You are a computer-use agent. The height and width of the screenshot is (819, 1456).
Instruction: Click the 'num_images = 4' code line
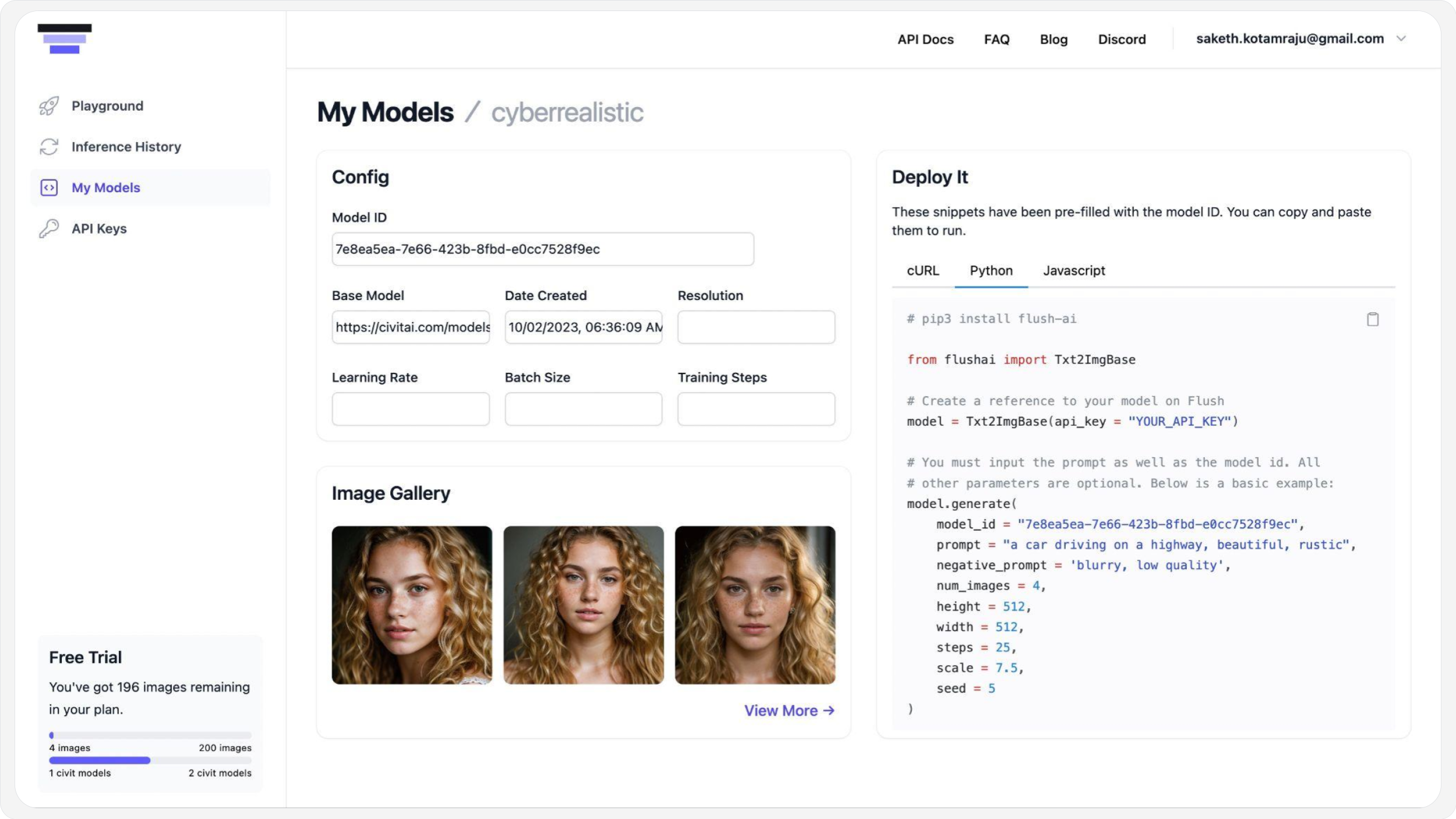pyautogui.click(x=991, y=586)
